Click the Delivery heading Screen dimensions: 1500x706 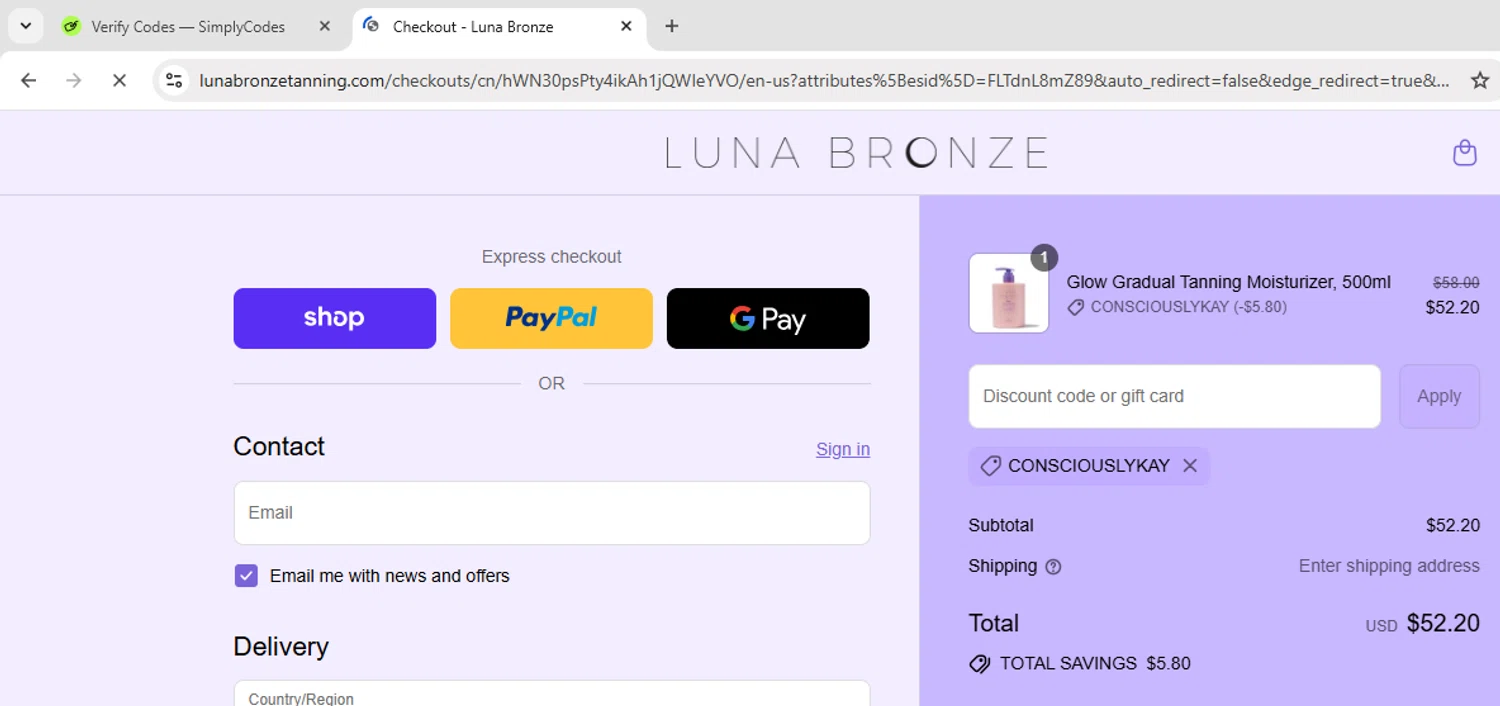tap(281, 646)
